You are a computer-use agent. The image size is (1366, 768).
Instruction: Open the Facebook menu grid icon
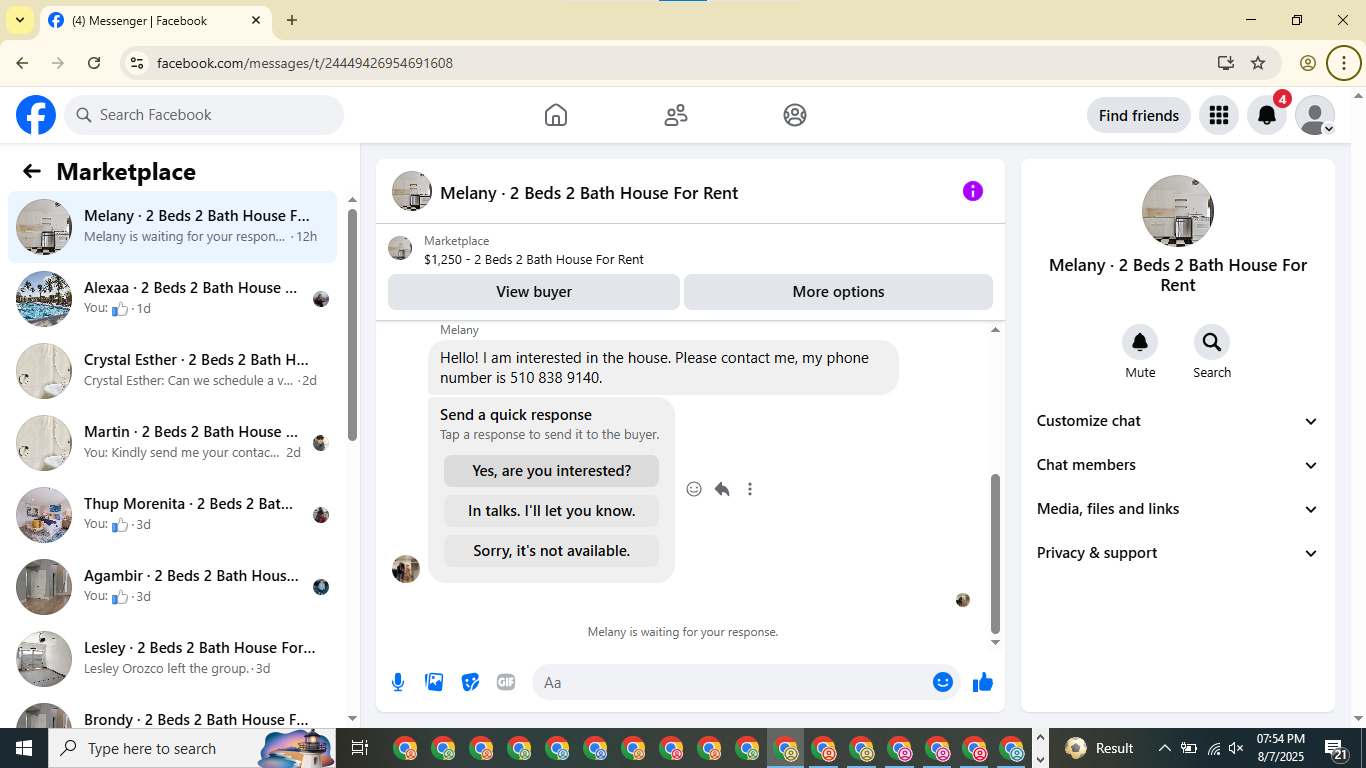pyautogui.click(x=1218, y=115)
